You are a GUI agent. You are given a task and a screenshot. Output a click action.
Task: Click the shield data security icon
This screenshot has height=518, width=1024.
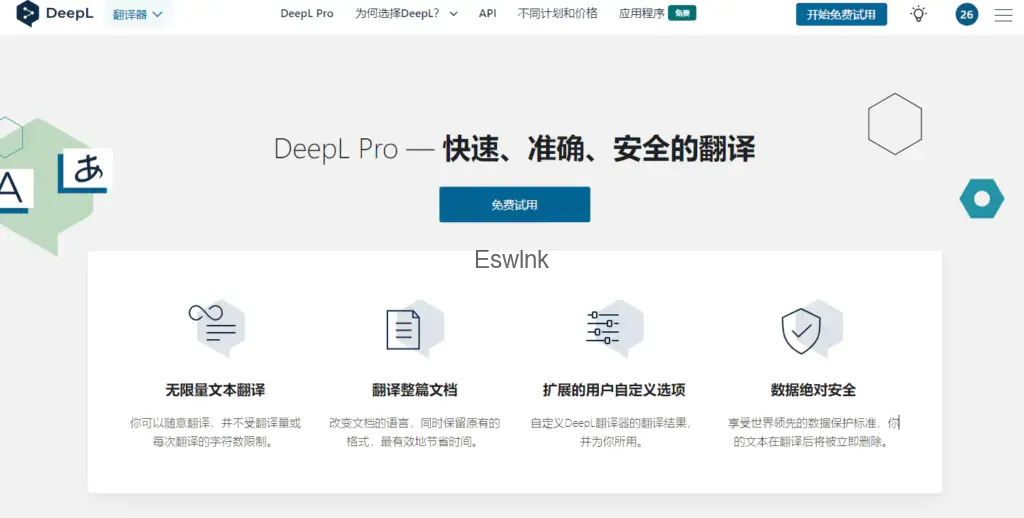801,329
